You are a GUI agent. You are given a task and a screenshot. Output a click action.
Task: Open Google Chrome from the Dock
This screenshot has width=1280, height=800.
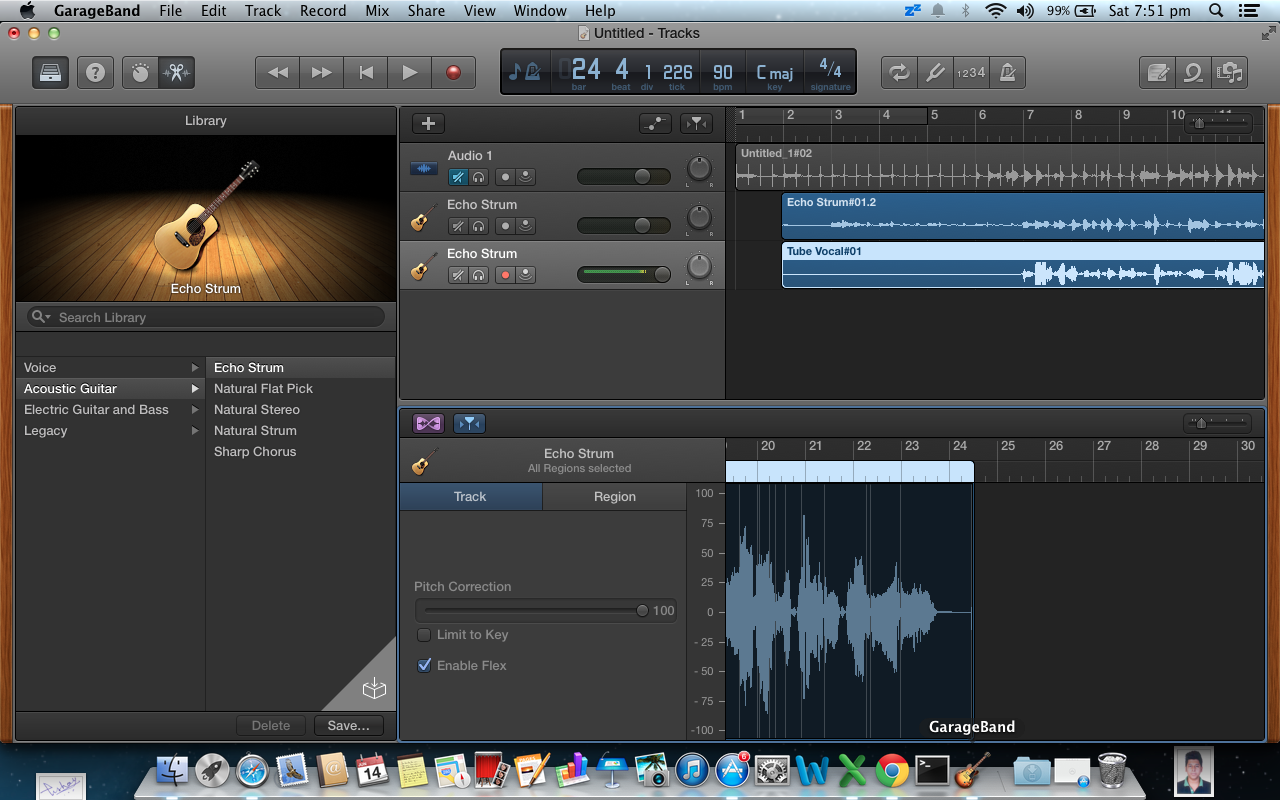pos(892,770)
